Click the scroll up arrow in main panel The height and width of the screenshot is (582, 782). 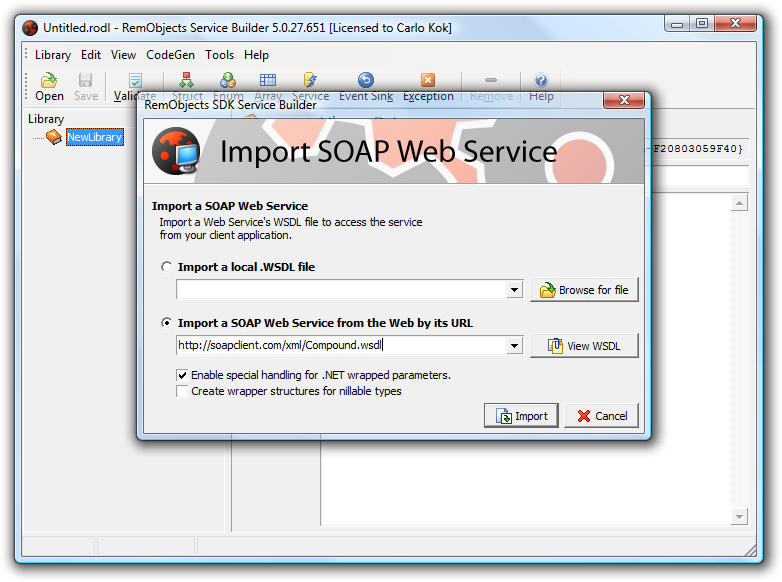tap(739, 203)
